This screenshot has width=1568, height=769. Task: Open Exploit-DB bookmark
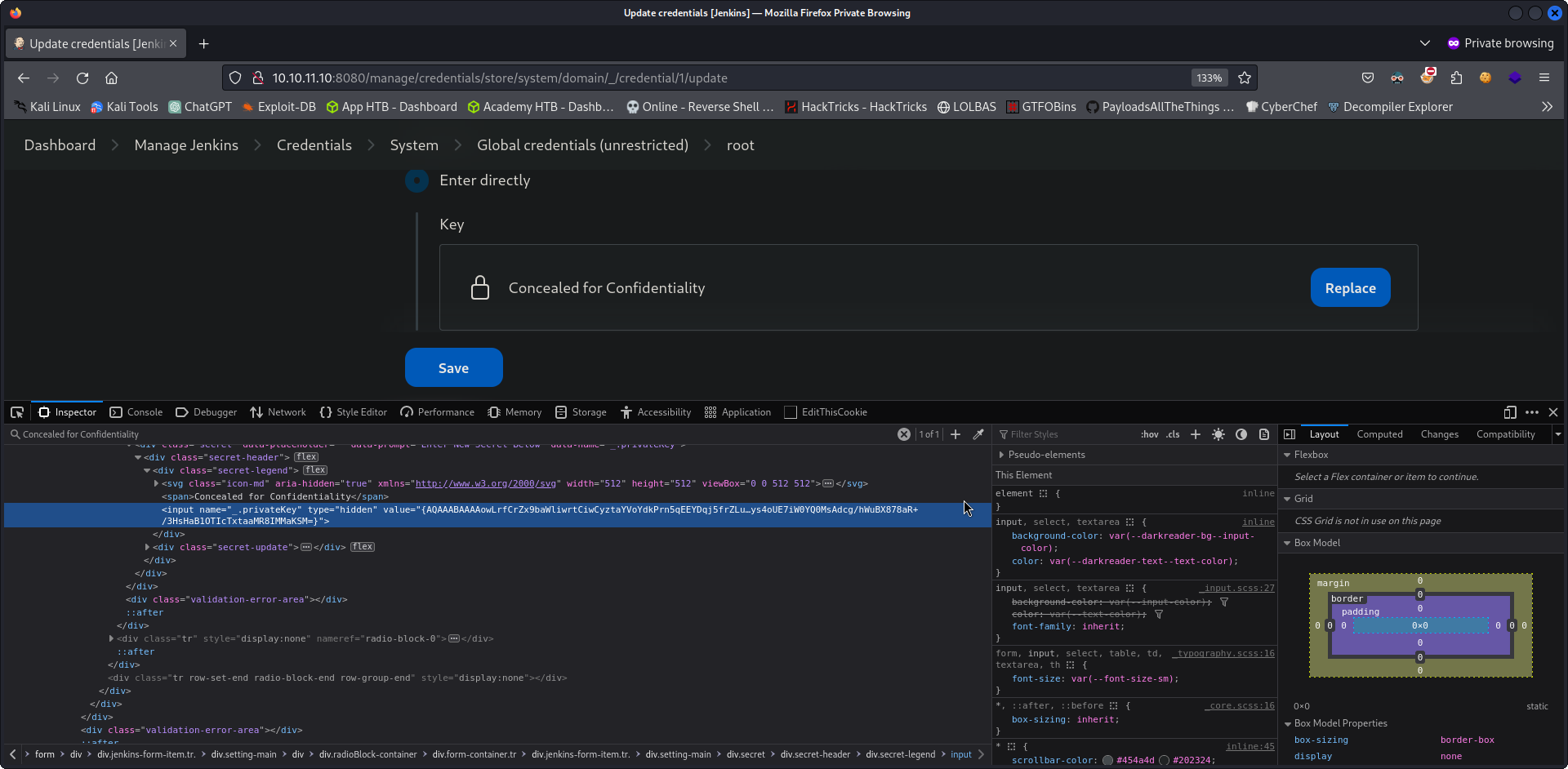tap(278, 107)
